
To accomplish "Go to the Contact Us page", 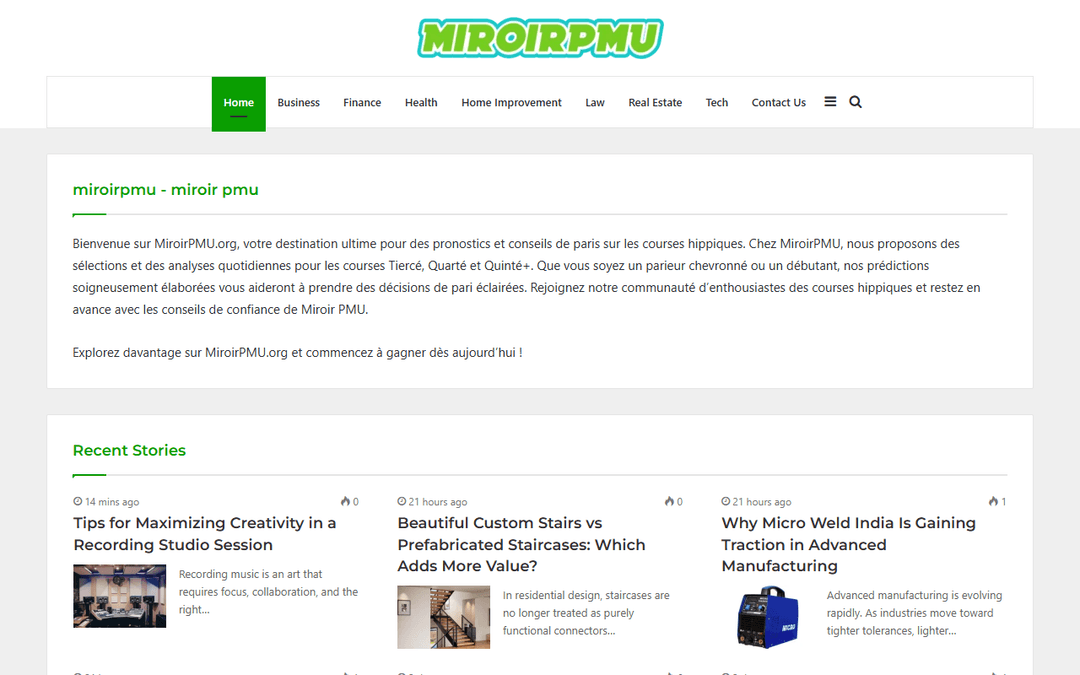I will click(778, 103).
